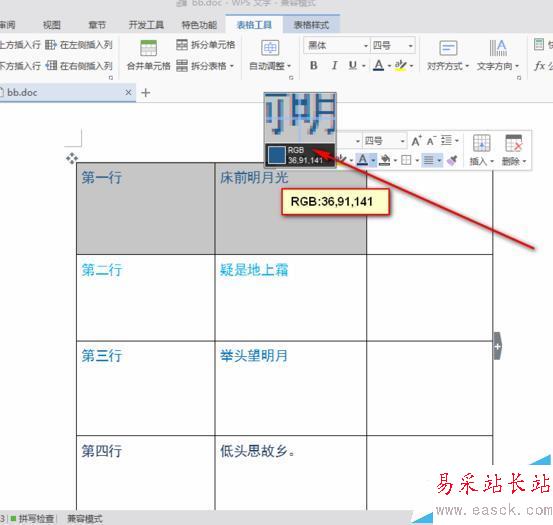Click format painter brush in mini toolbar
Viewport: 553px width, 525px height.
coord(452,160)
